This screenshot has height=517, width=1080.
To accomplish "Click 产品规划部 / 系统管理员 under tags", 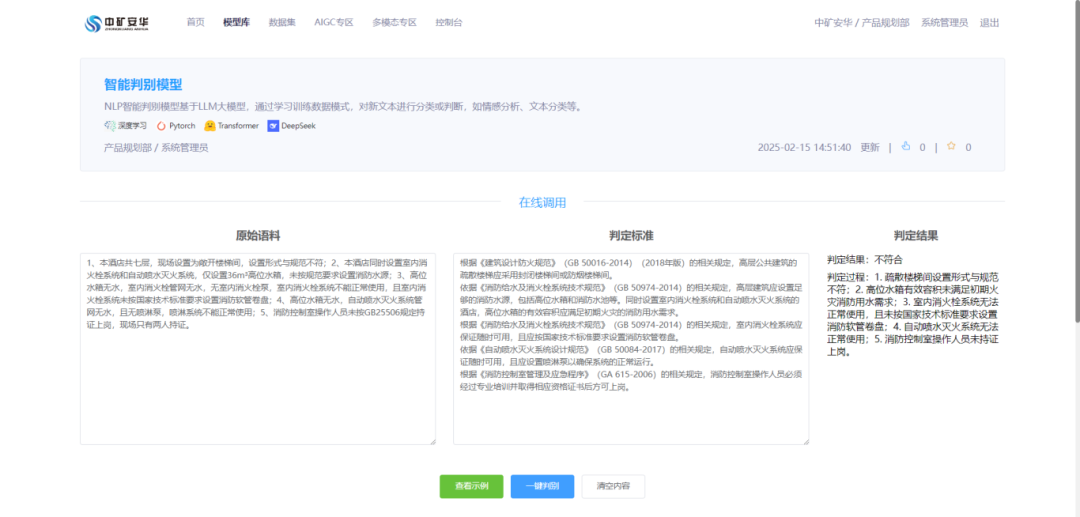I will point(156,147).
